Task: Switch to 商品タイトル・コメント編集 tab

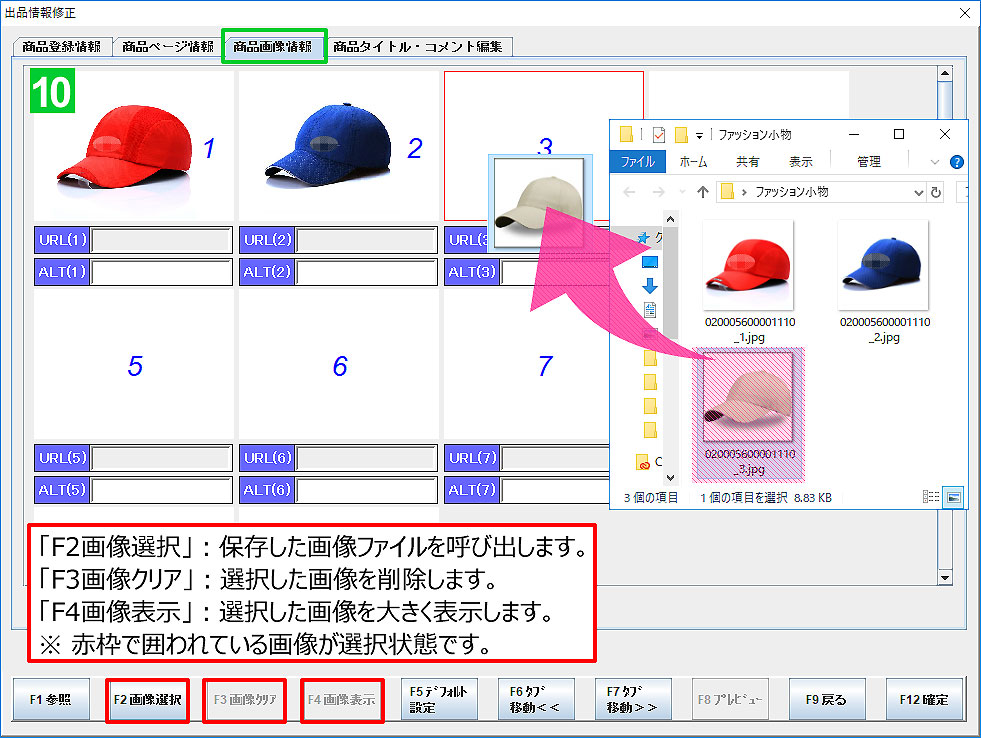Action: point(420,46)
